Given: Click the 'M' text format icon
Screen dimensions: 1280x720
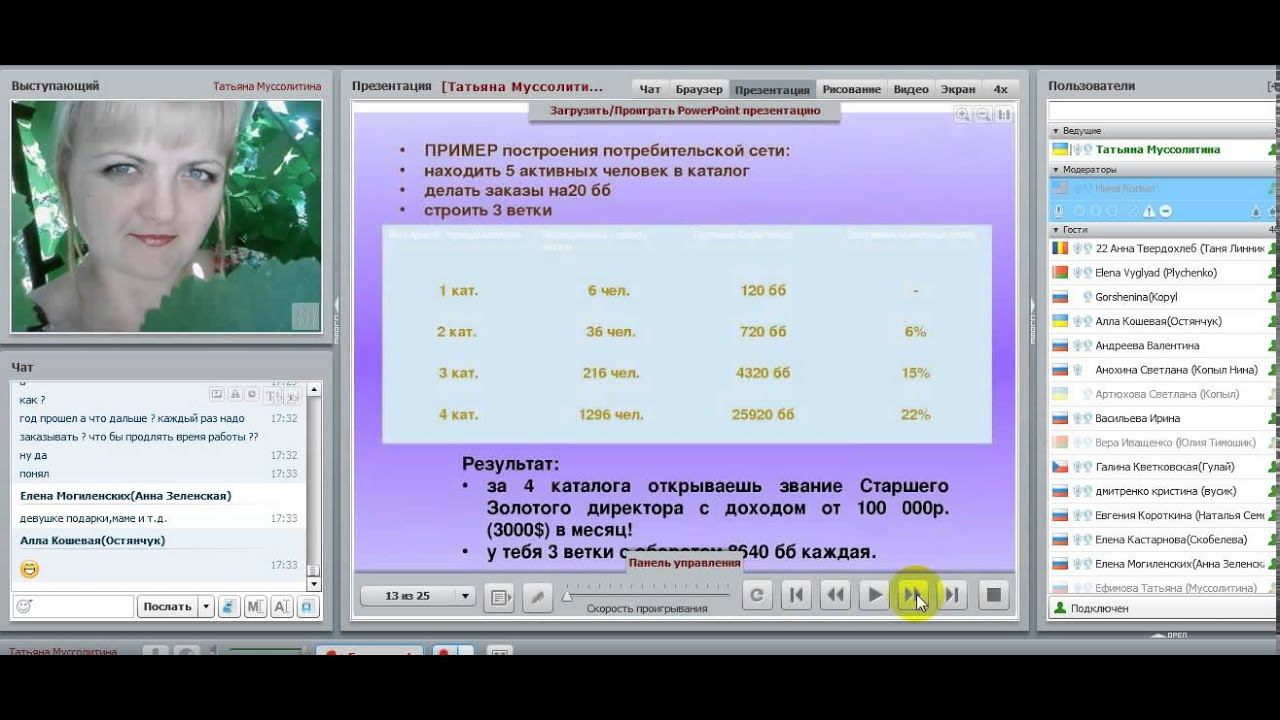Looking at the screenshot, I should pyautogui.click(x=255, y=606).
